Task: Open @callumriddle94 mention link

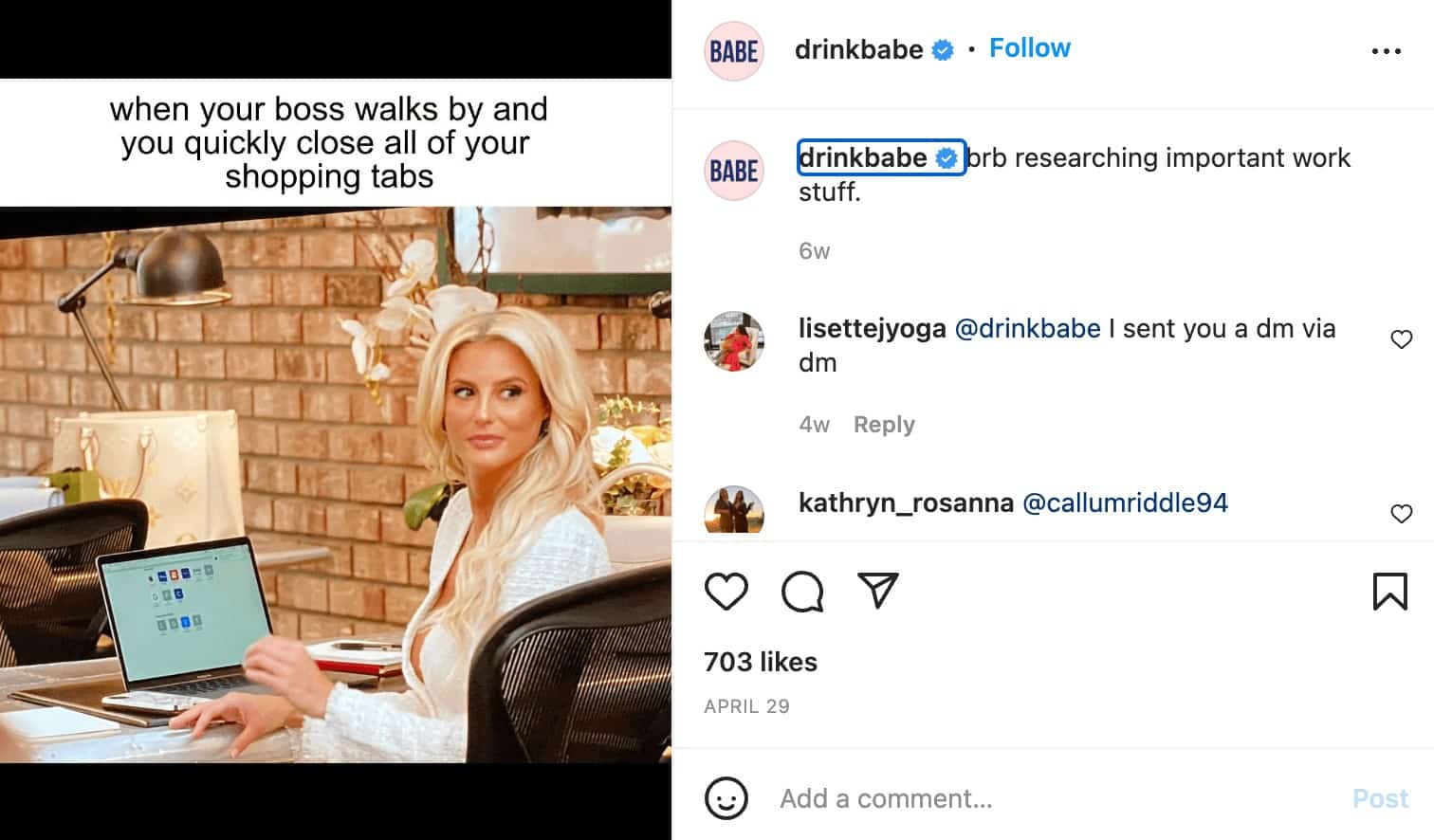Action: point(1125,502)
